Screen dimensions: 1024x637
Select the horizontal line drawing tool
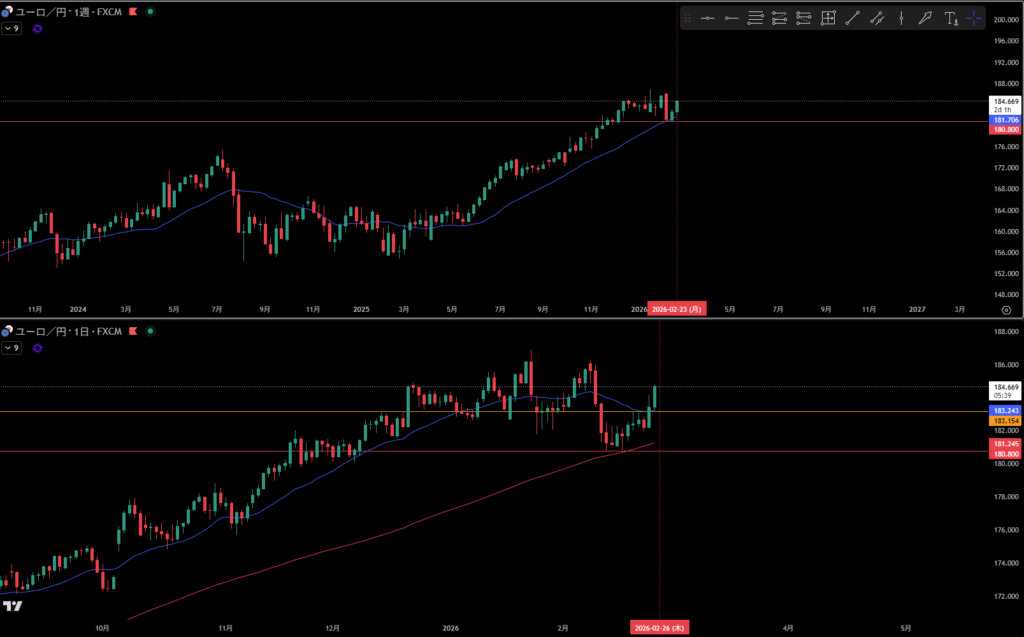pyautogui.click(x=708, y=18)
